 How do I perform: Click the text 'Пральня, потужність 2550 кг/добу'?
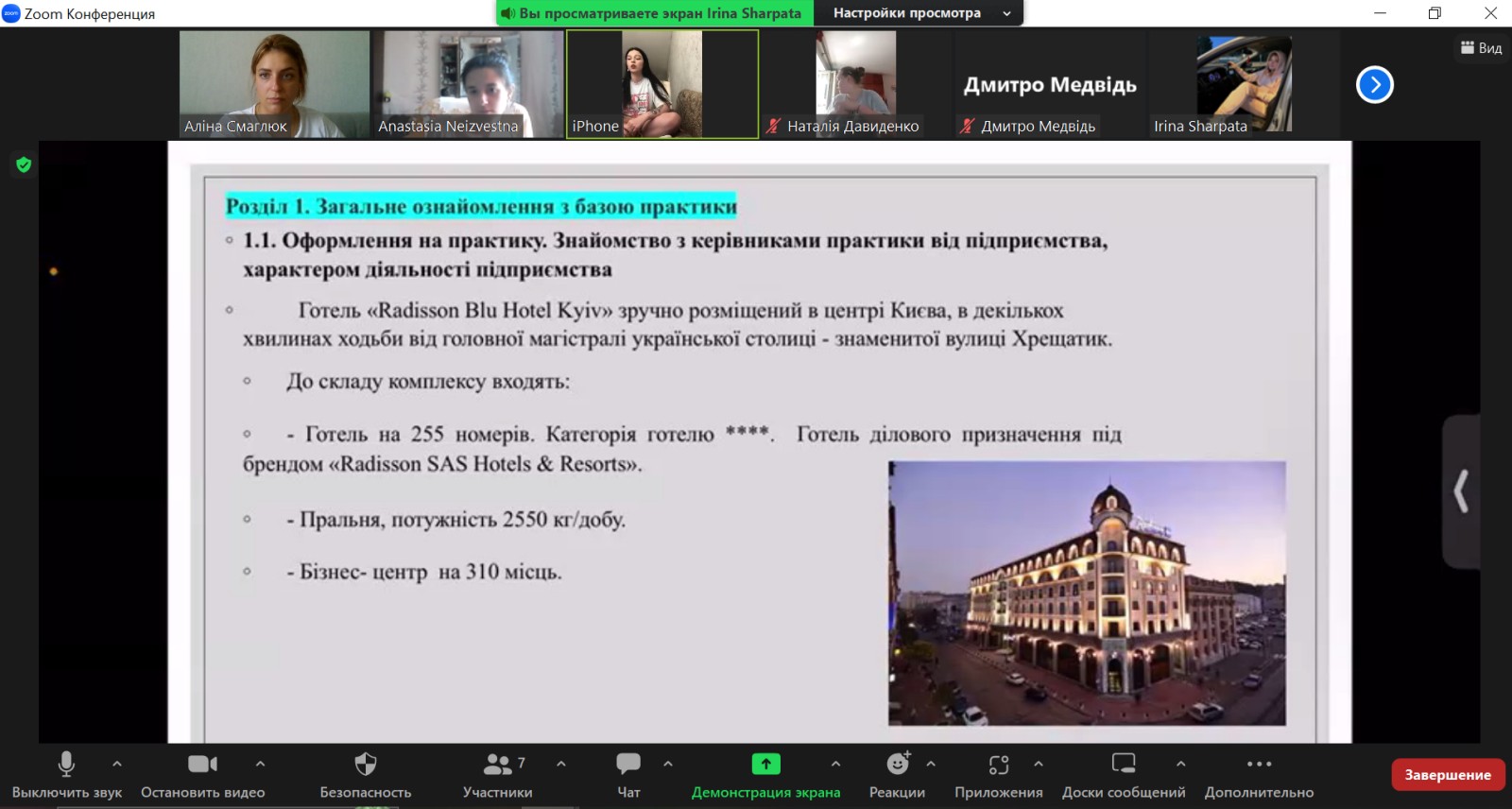(462, 520)
